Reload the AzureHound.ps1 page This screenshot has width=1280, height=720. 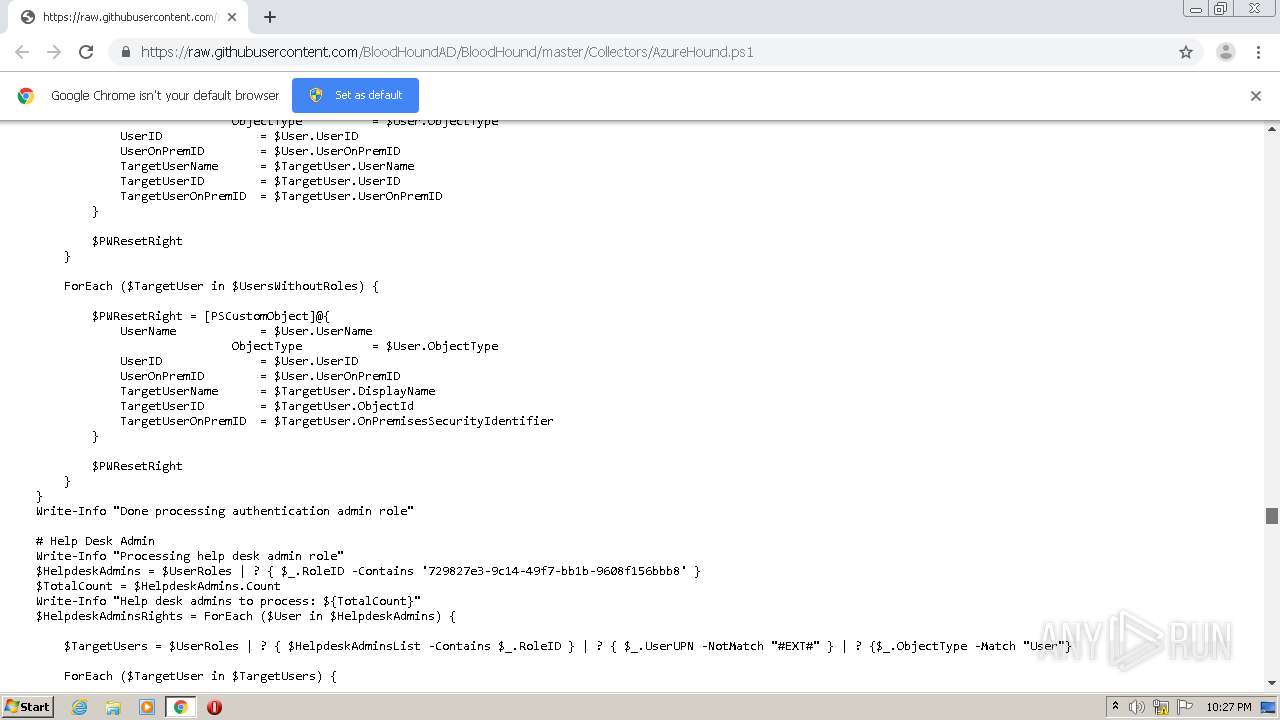coord(86,52)
